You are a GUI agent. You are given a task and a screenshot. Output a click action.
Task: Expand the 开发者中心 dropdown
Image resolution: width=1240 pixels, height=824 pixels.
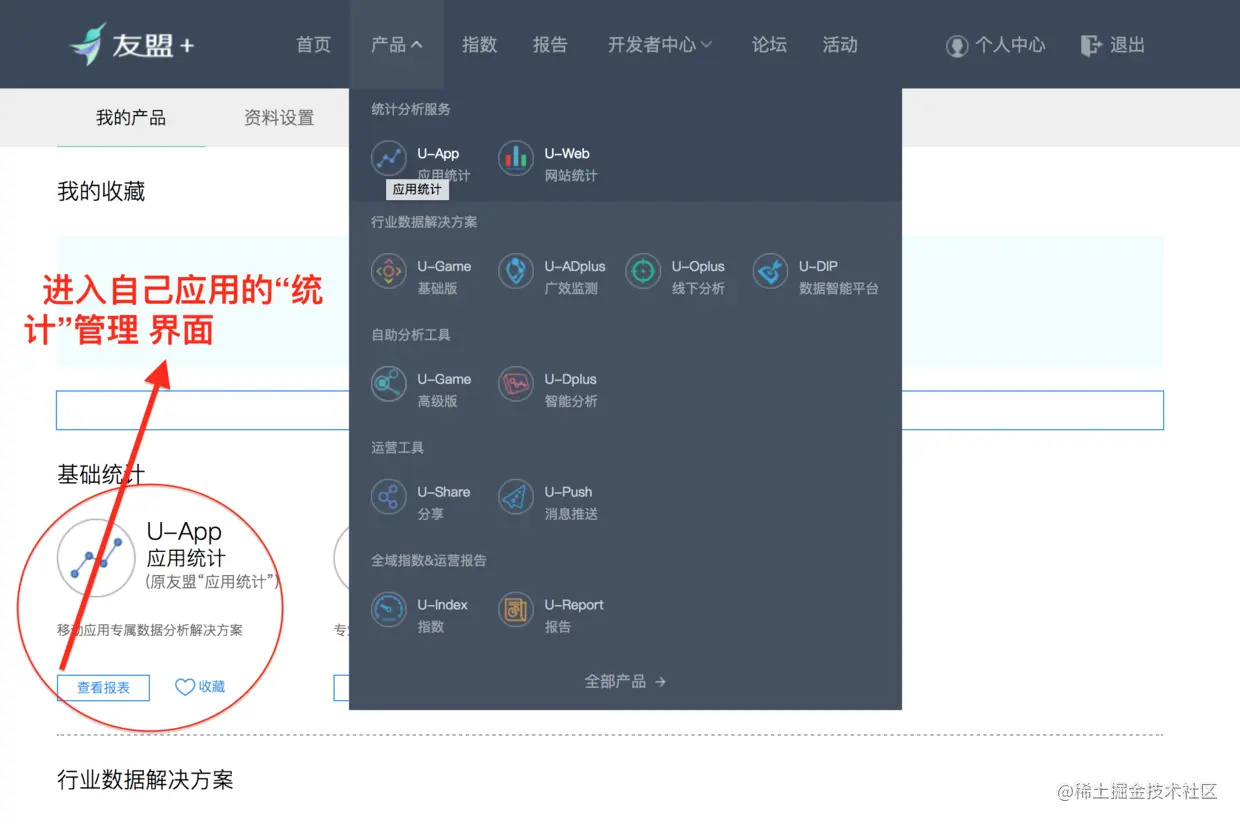[660, 44]
